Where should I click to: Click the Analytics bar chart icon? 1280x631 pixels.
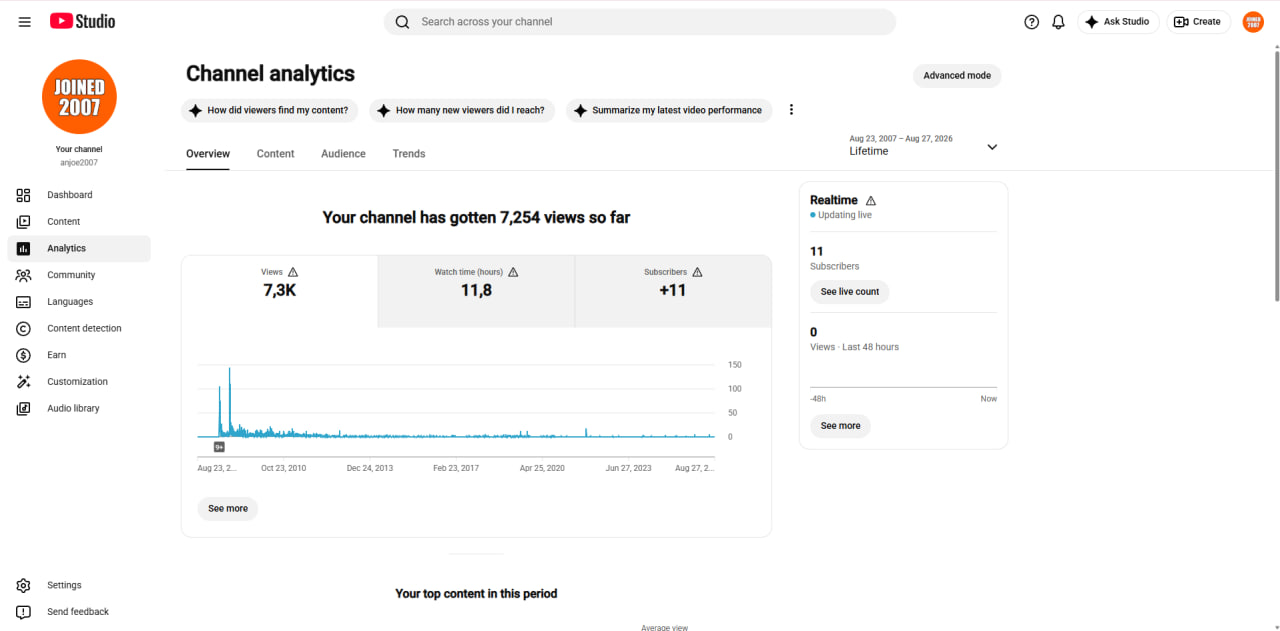coord(24,248)
